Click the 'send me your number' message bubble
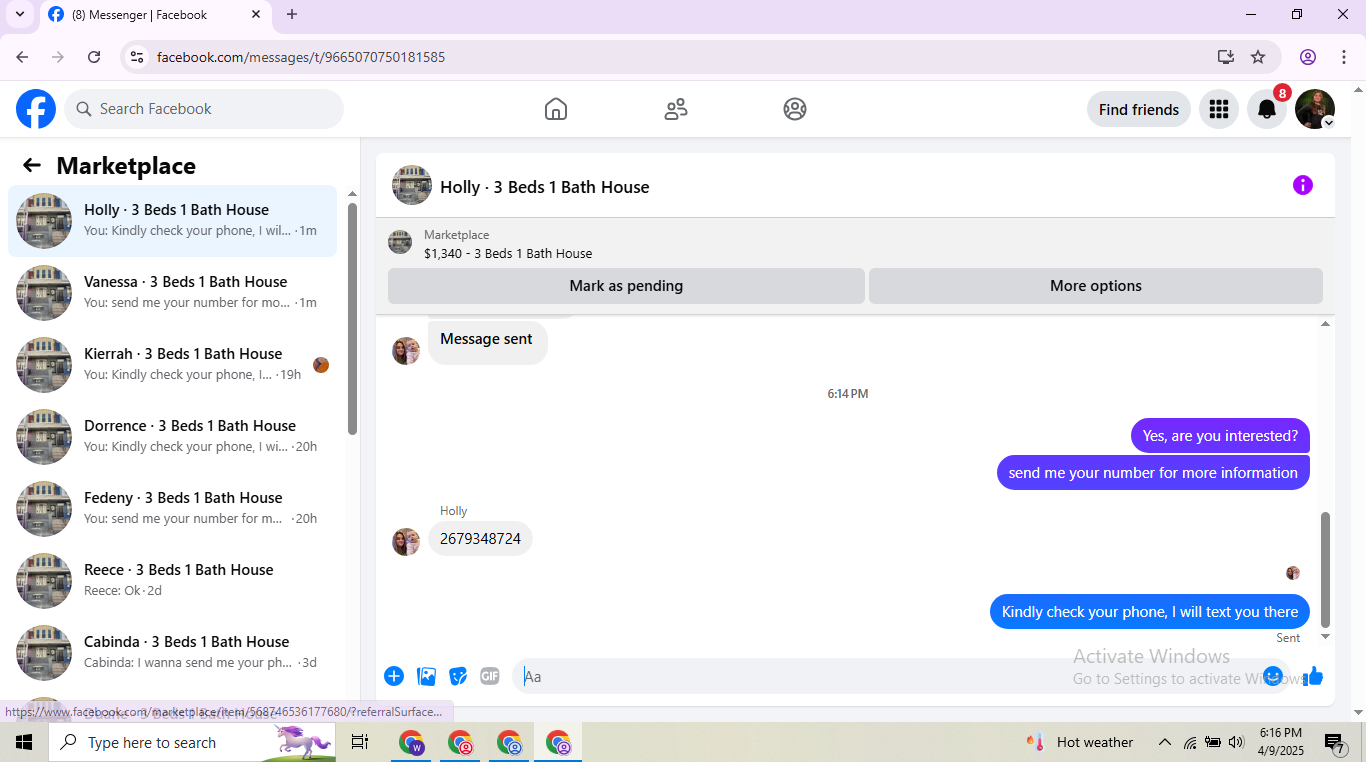 (1153, 473)
